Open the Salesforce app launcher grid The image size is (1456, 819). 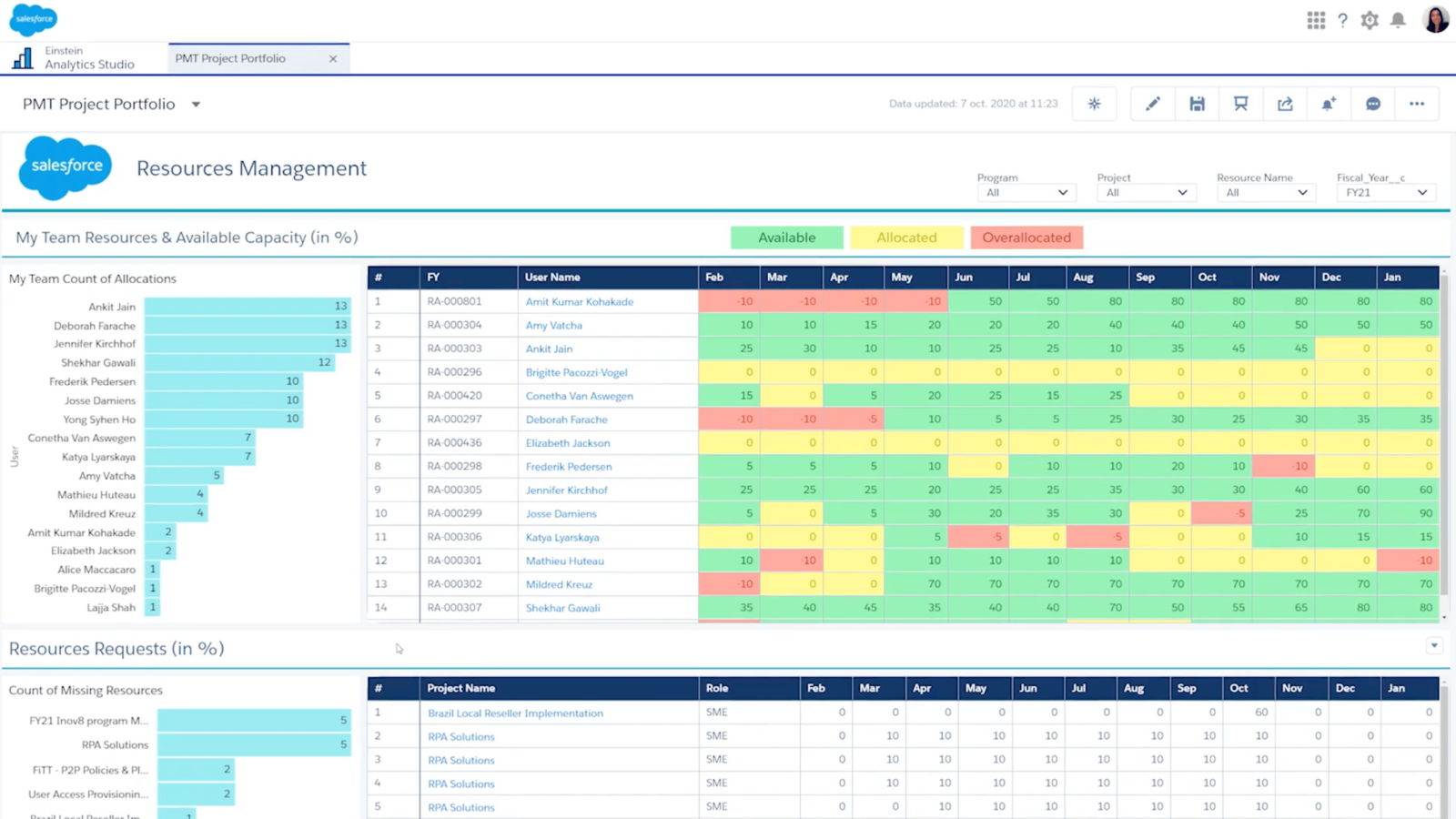(1316, 20)
